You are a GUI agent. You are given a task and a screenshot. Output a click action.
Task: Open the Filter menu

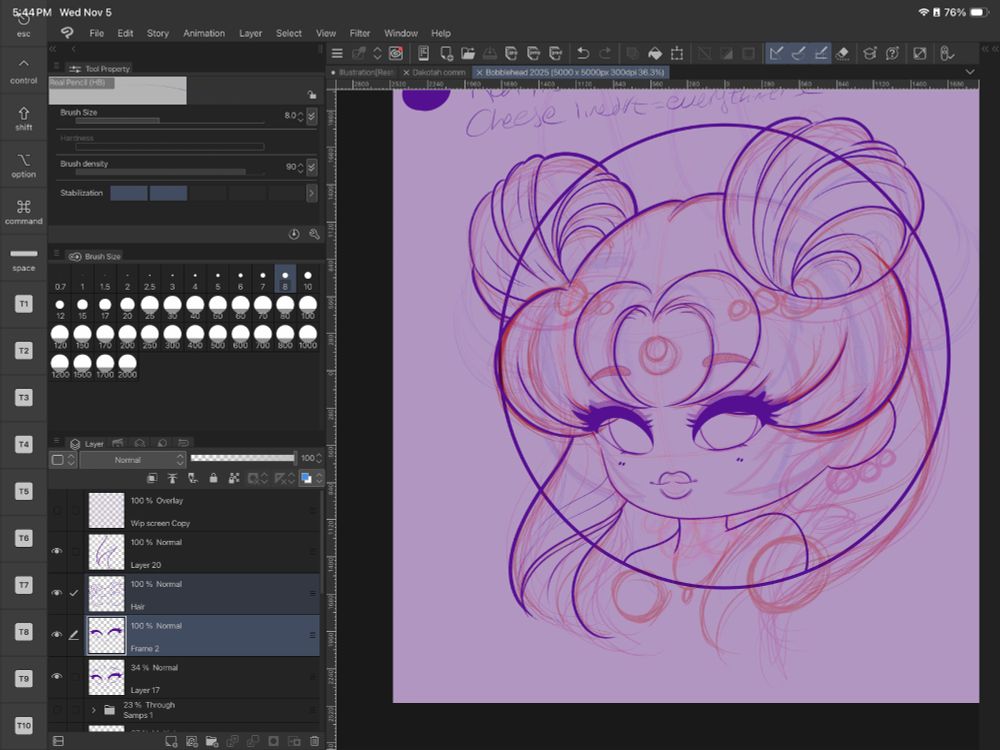360,33
